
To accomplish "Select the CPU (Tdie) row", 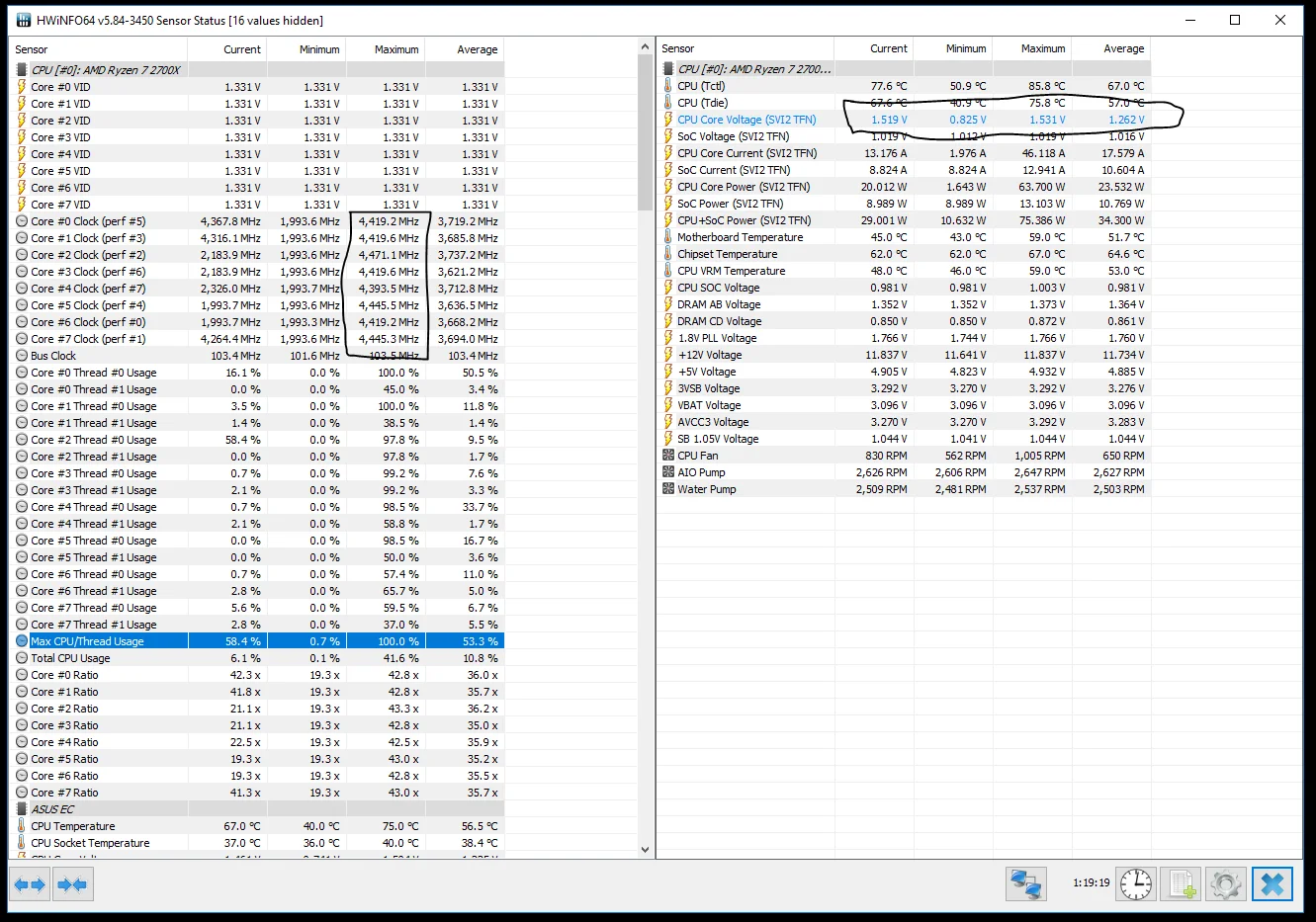I will click(x=904, y=103).
